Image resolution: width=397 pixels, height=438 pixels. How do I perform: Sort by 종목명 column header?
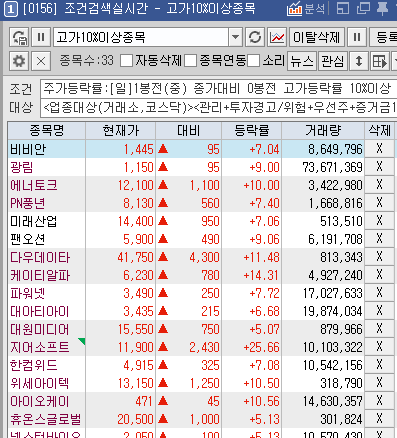pyautogui.click(x=47, y=130)
